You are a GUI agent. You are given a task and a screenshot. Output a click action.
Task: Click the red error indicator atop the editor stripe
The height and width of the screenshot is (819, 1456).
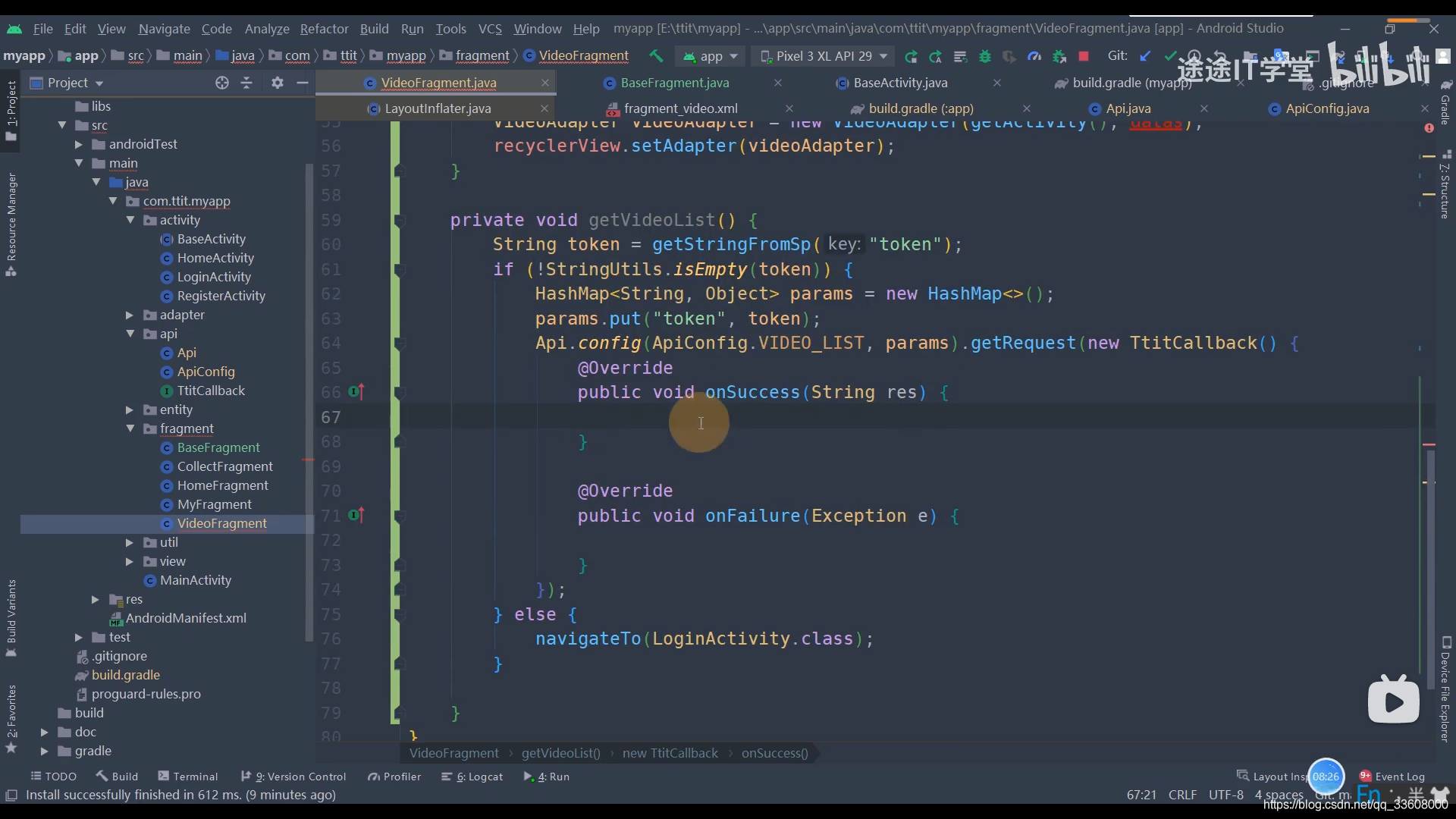click(x=1429, y=128)
